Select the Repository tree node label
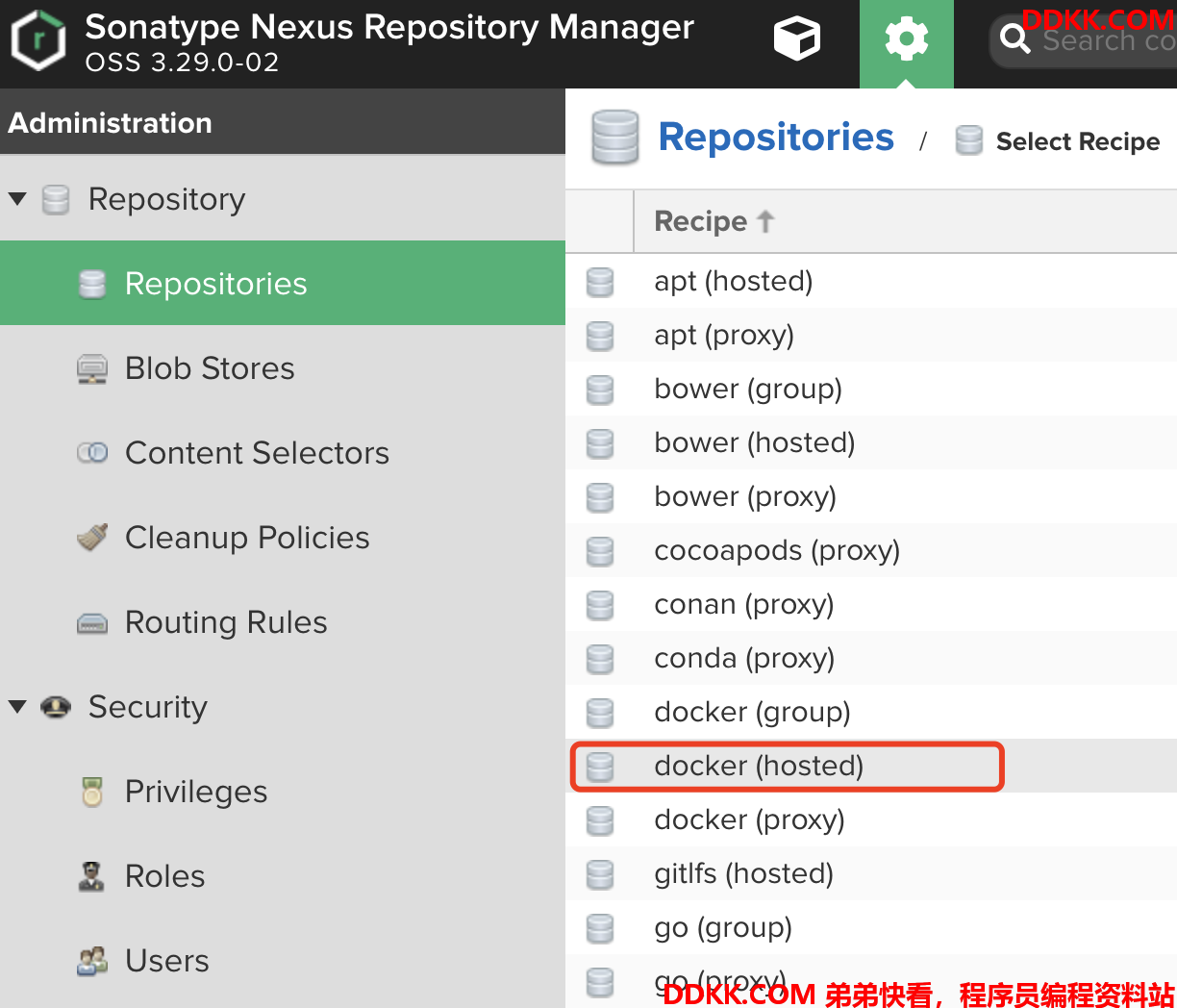 tap(166, 199)
